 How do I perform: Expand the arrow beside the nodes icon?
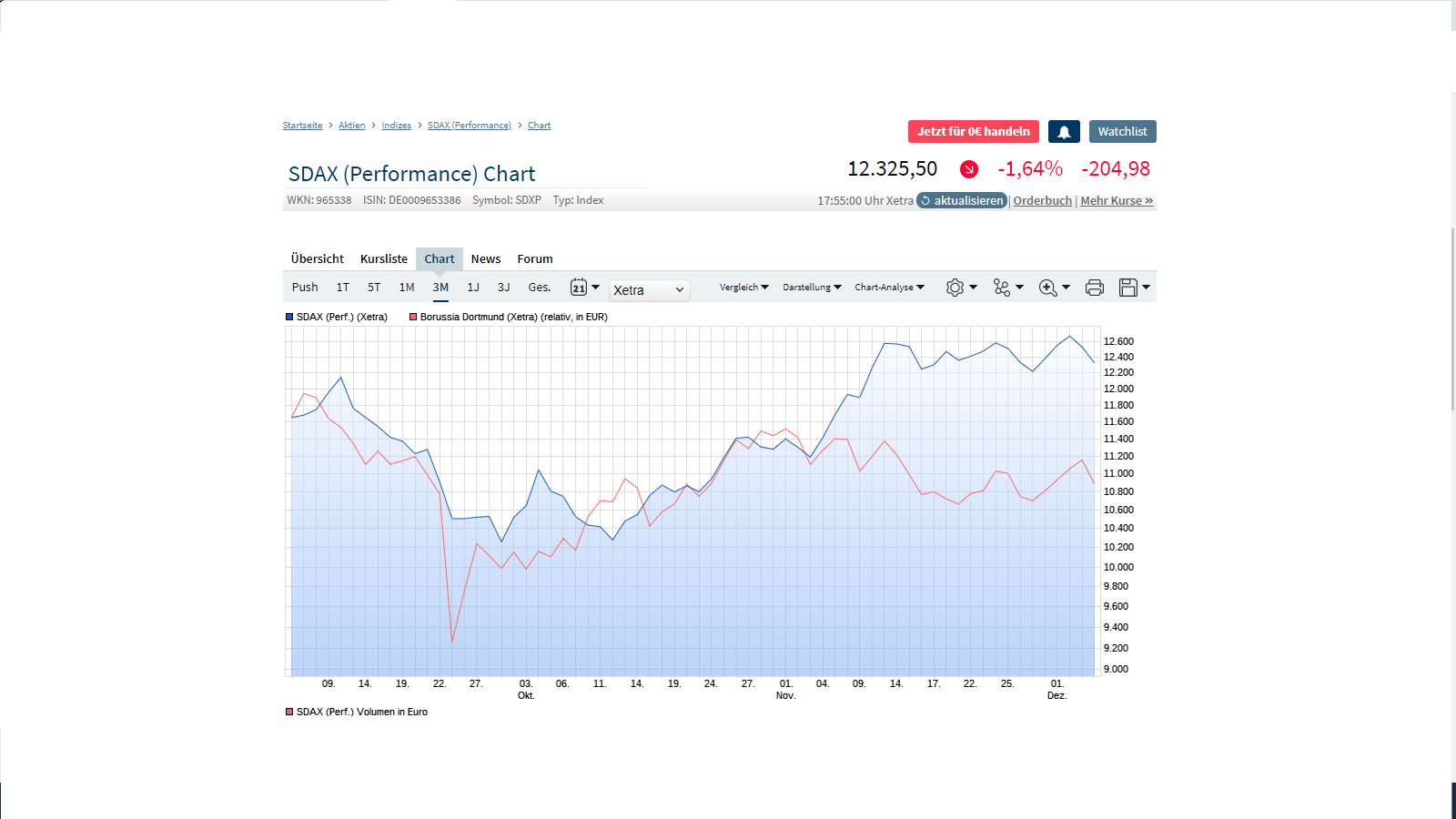pyautogui.click(x=1020, y=288)
